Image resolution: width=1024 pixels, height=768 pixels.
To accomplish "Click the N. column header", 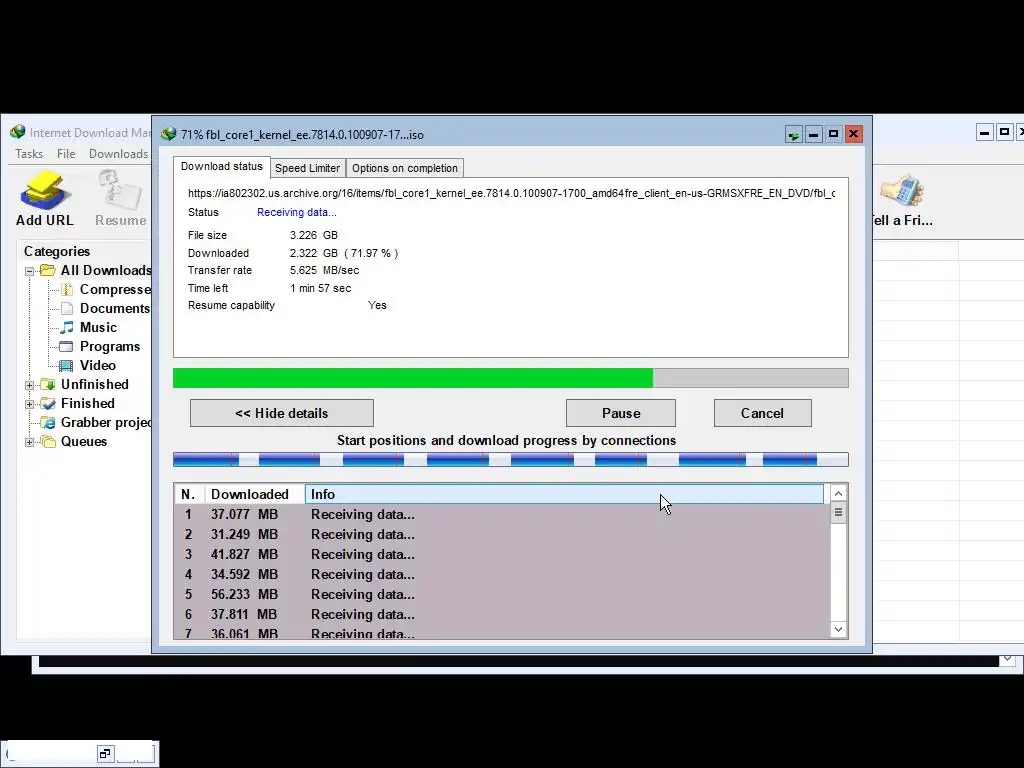I will [x=189, y=494].
